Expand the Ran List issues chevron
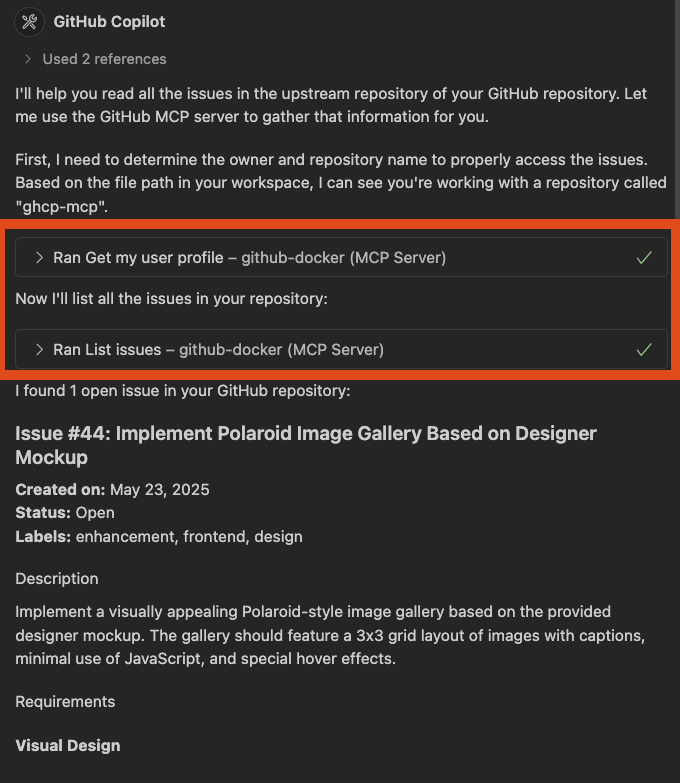Image resolution: width=680 pixels, height=783 pixels. pyautogui.click(x=39, y=350)
